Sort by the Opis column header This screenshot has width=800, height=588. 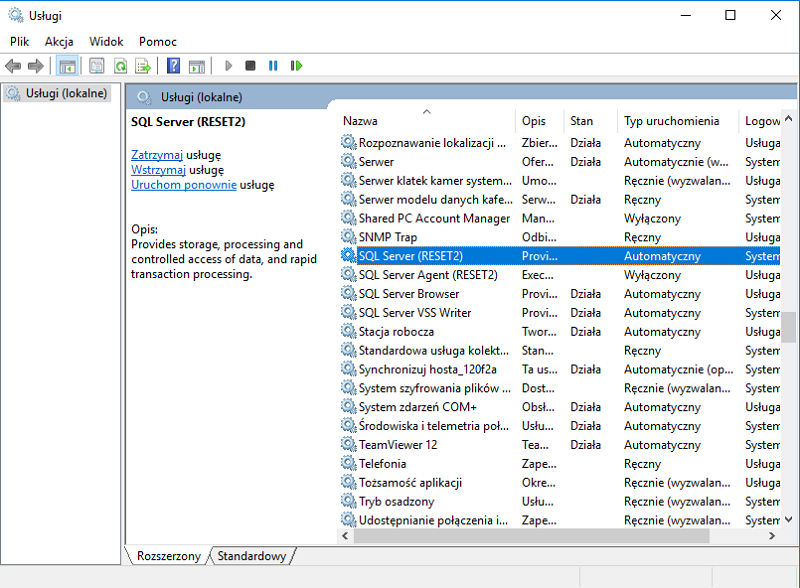(539, 121)
